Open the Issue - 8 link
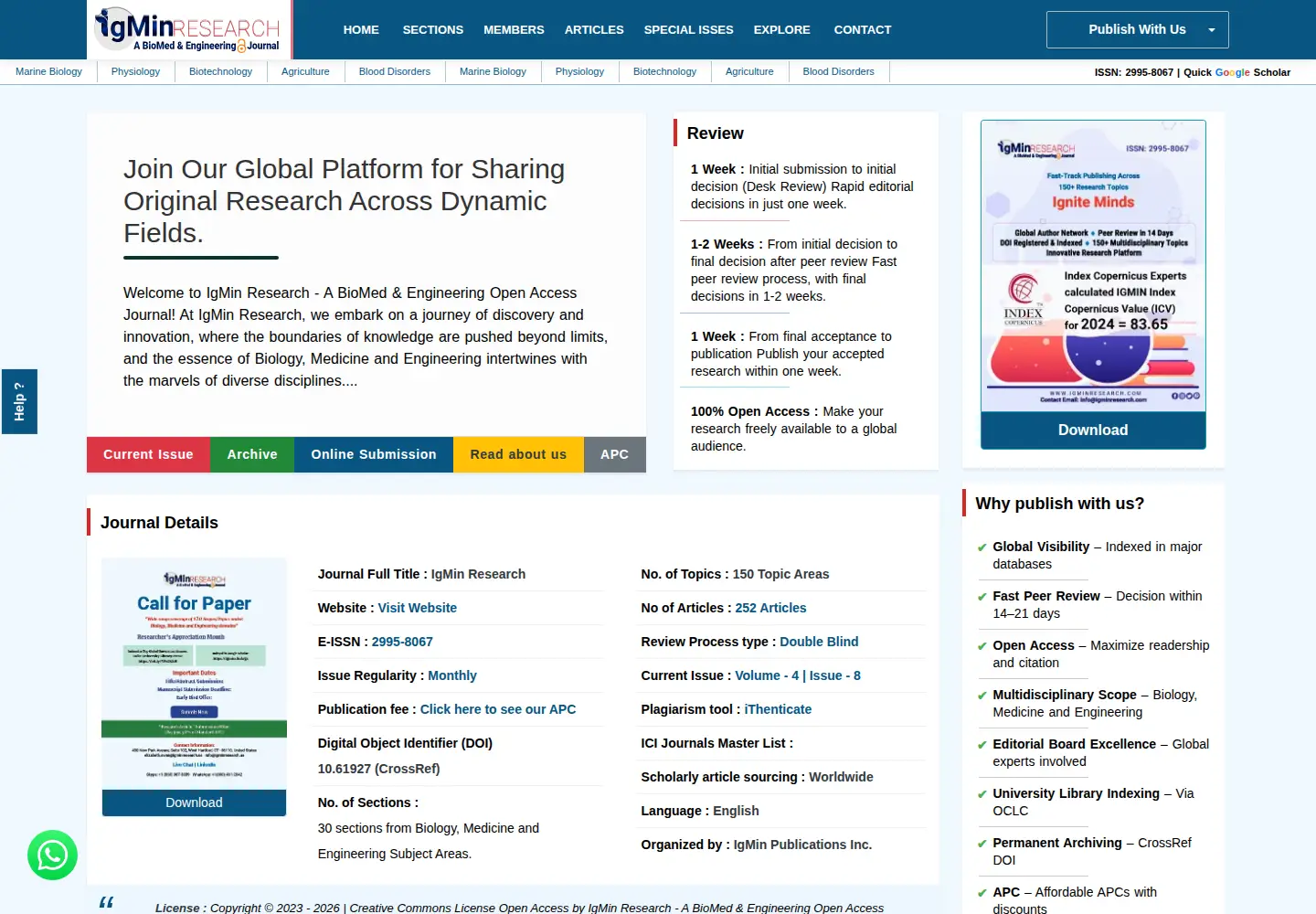 click(x=835, y=675)
